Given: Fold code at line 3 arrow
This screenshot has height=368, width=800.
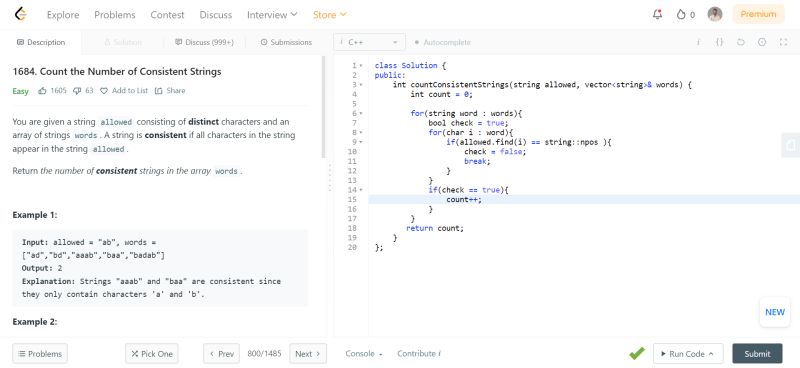Looking at the screenshot, I should [x=361, y=85].
